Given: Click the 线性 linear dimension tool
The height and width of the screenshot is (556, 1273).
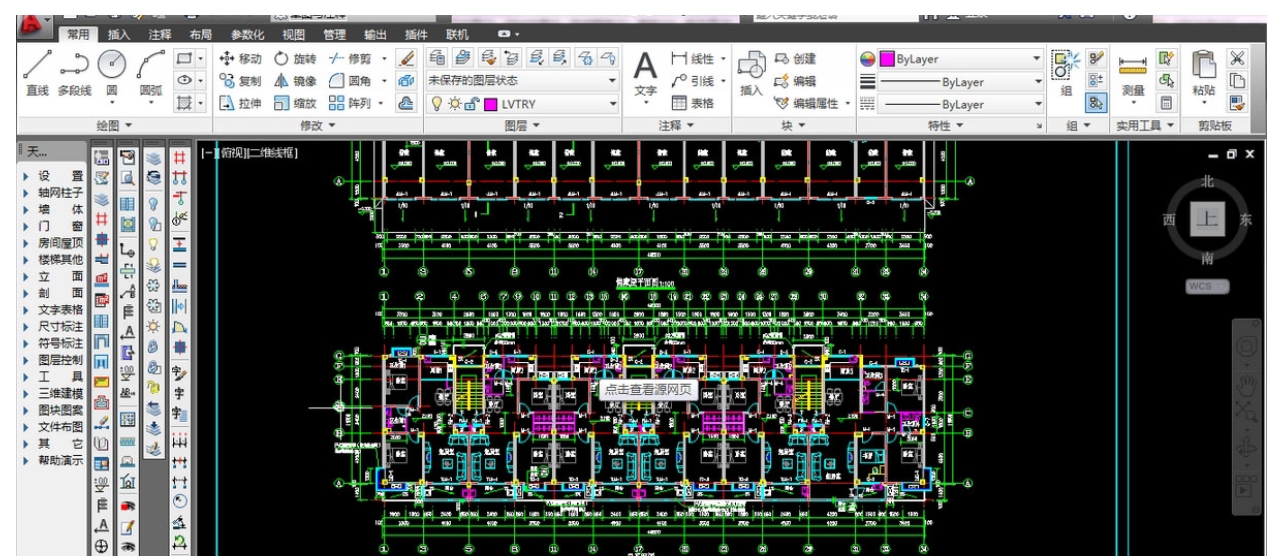Looking at the screenshot, I should [x=694, y=60].
